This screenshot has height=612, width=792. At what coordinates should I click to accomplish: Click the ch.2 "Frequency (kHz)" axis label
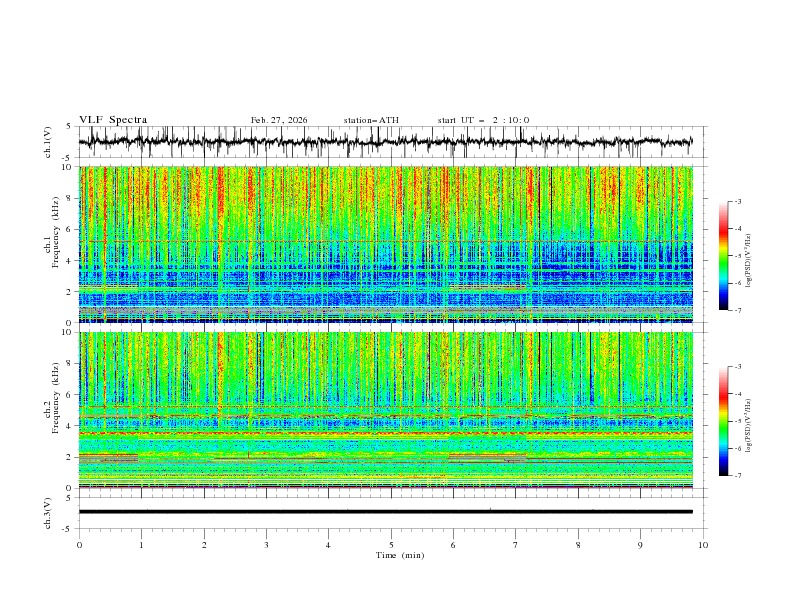[55, 396]
